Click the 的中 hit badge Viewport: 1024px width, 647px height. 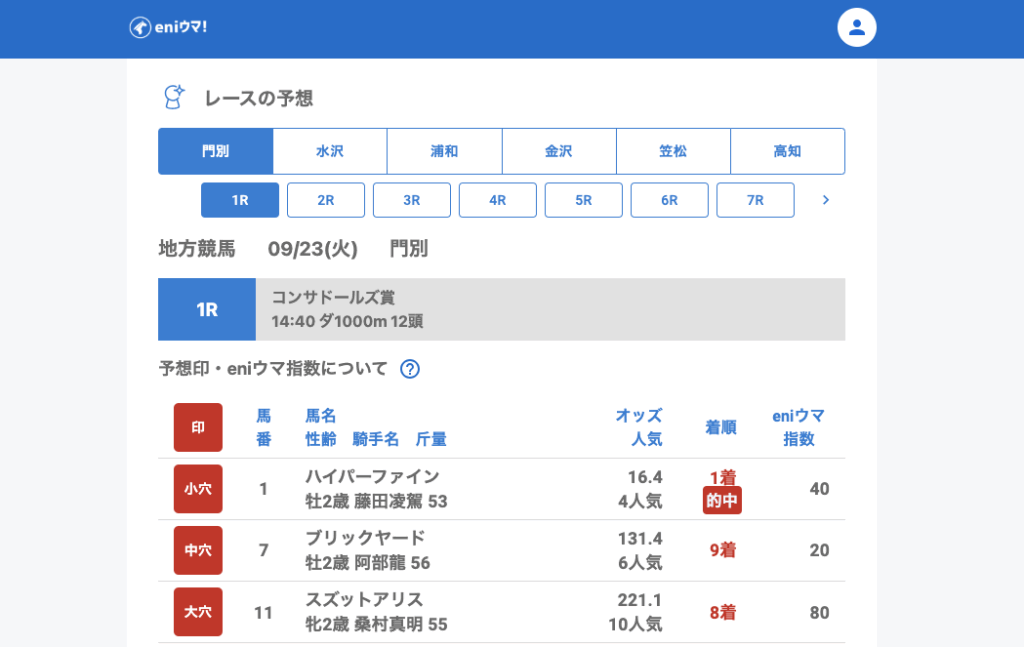click(722, 501)
